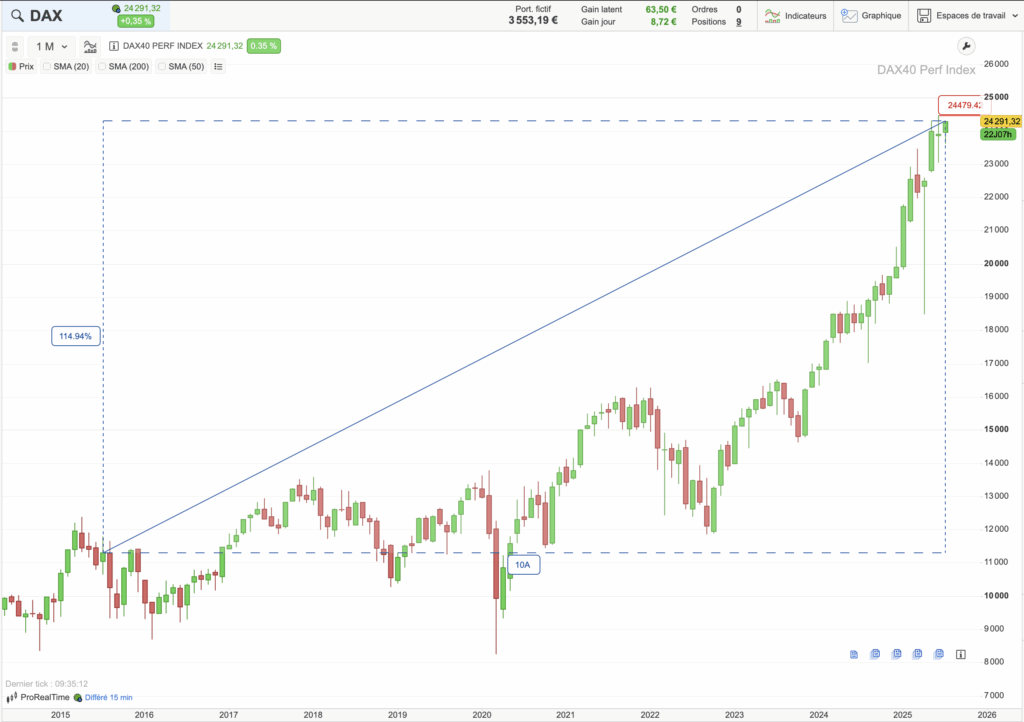
Task: Click the single blue document icon near 2024
Action: (854, 654)
